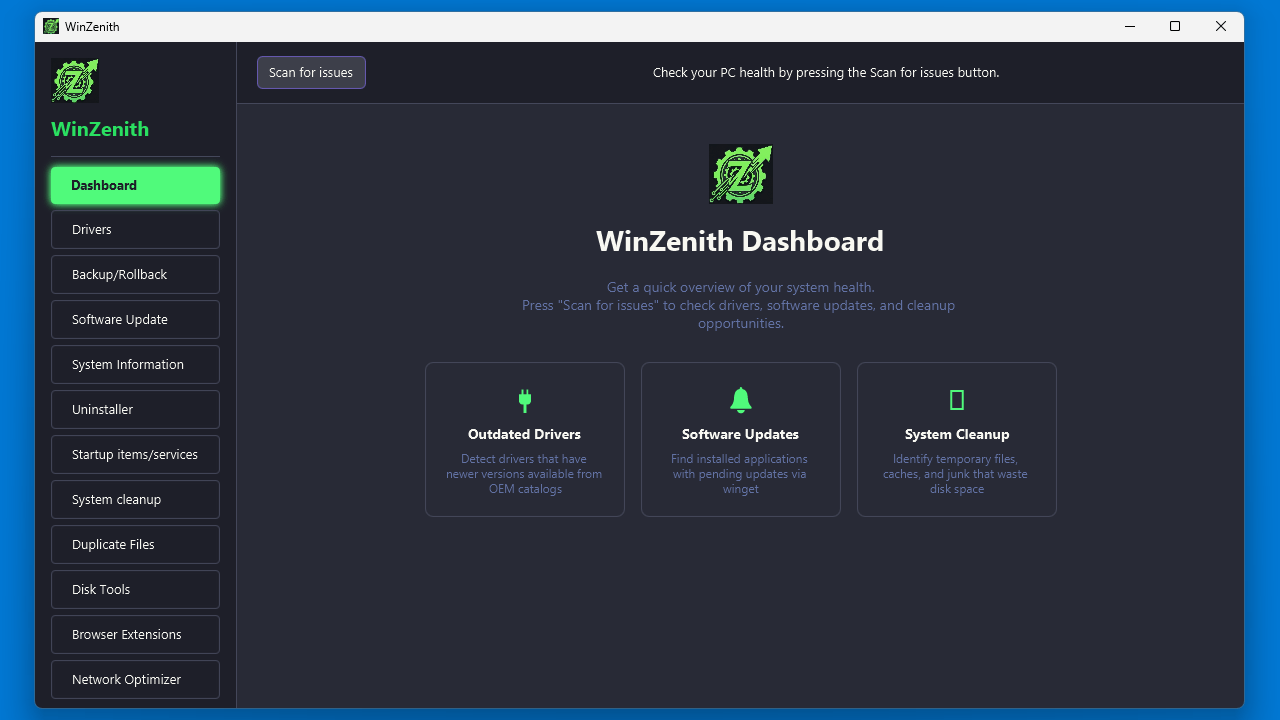The width and height of the screenshot is (1280, 720).
Task: Click the System Cleanup card title
Action: click(957, 435)
